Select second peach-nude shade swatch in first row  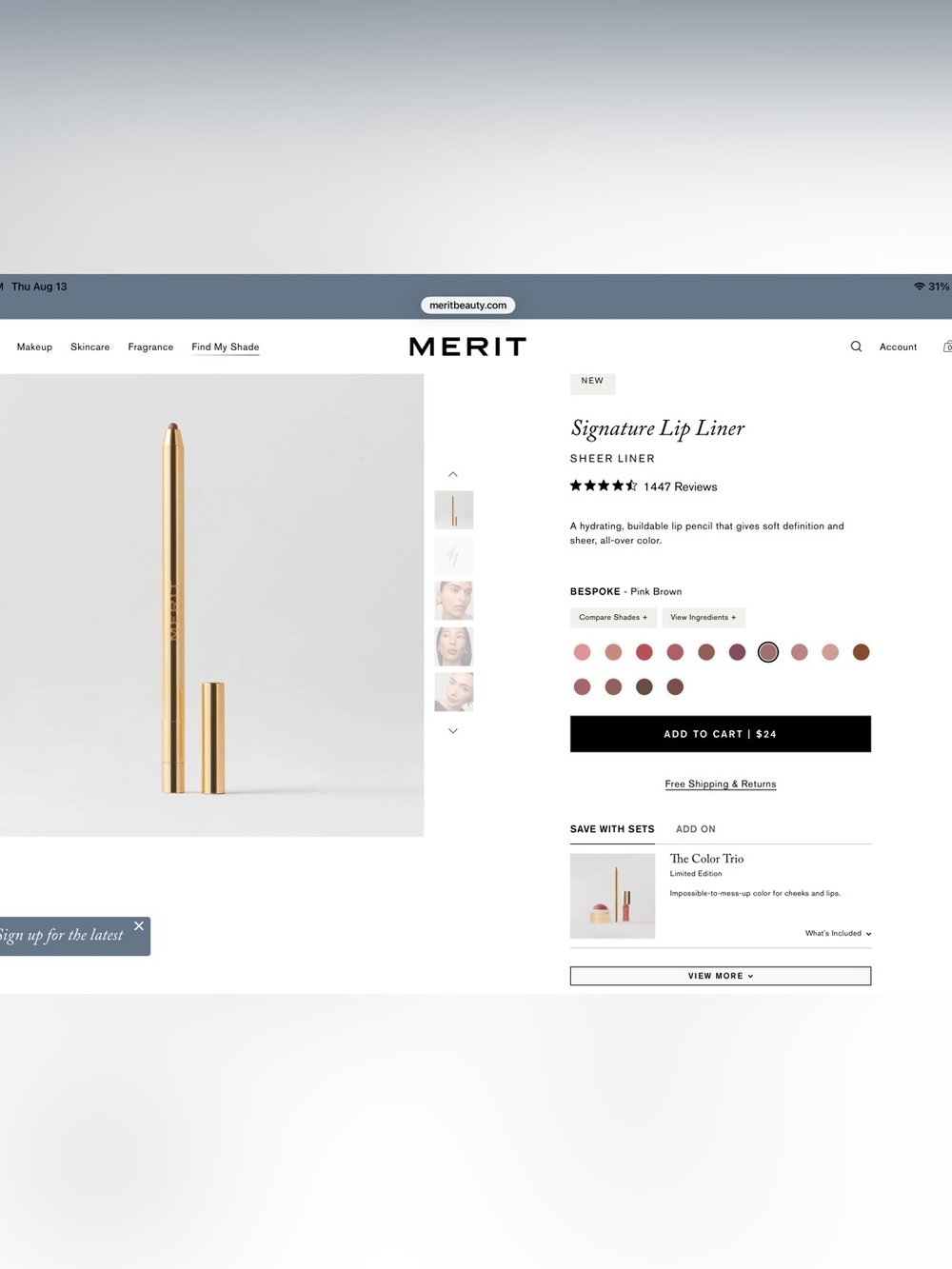click(613, 652)
